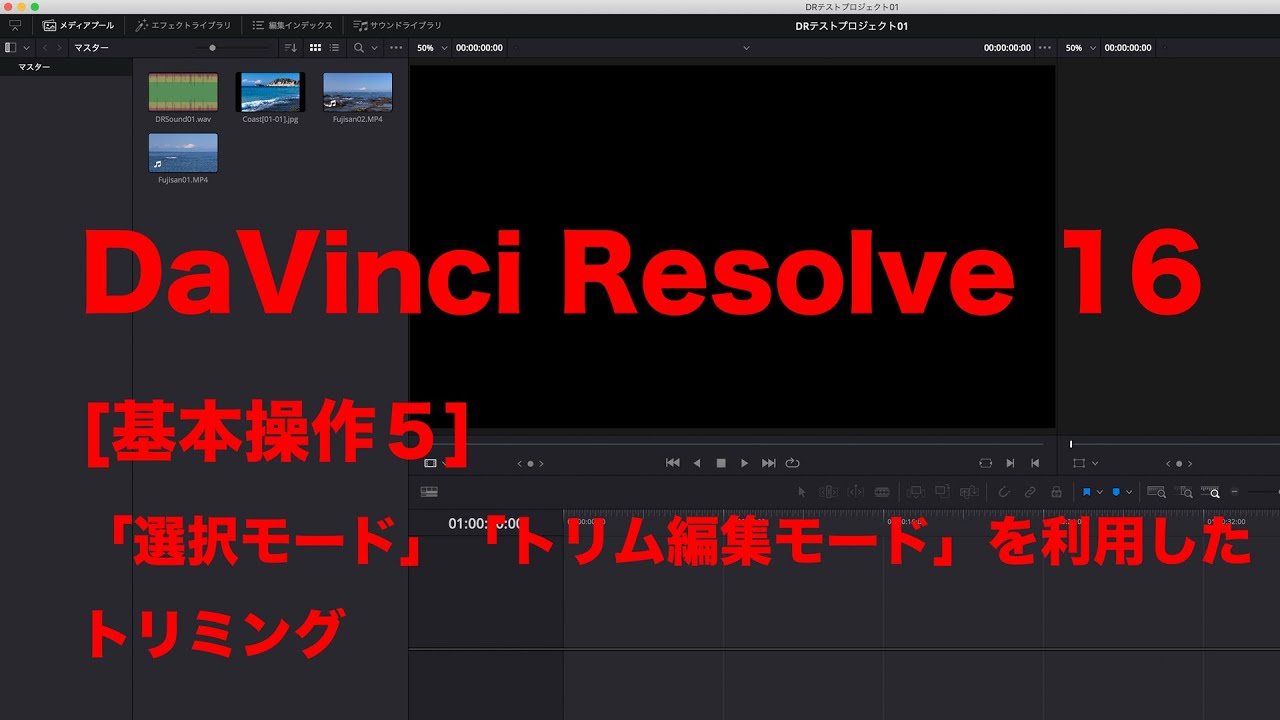Screen dimensions: 1280x720
Task: Click the source viewer scrubber bar
Action: pos(728,443)
